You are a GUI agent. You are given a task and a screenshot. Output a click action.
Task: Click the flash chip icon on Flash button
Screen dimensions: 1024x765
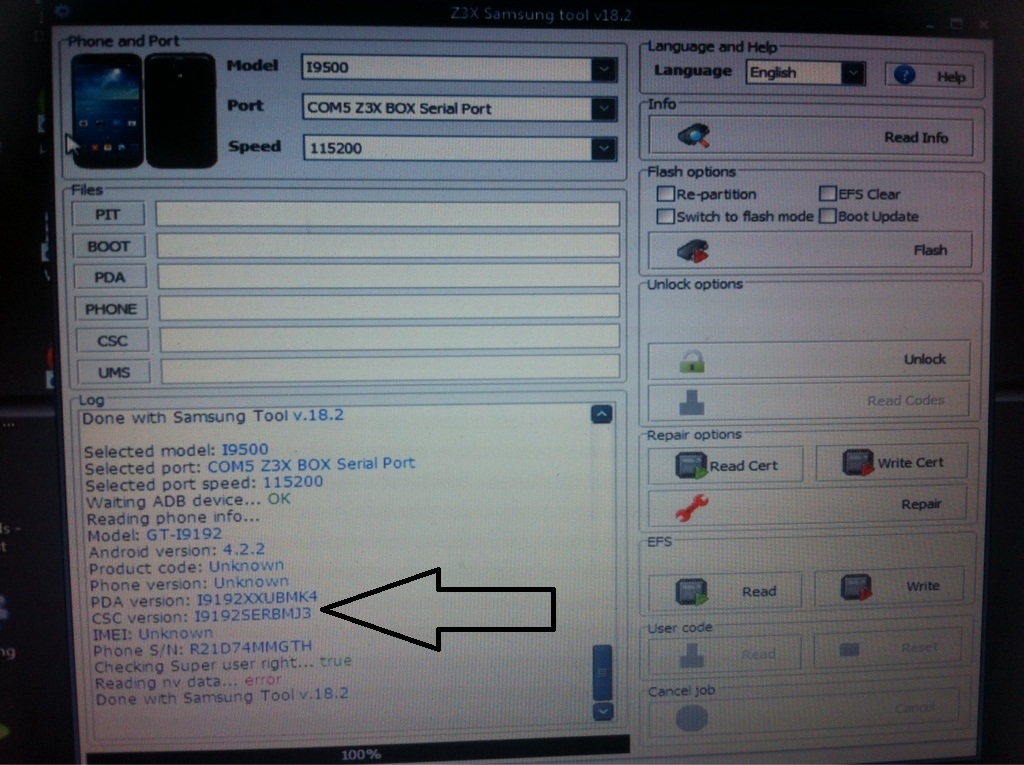[693, 250]
